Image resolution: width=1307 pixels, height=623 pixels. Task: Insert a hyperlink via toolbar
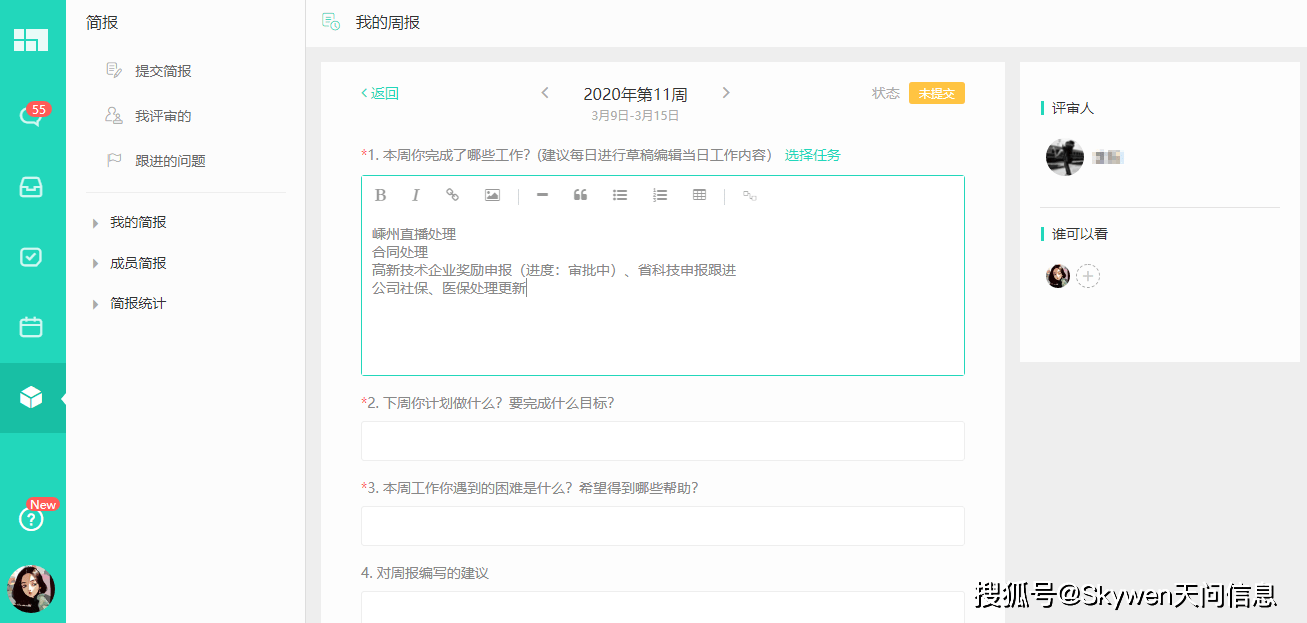pyautogui.click(x=453, y=195)
